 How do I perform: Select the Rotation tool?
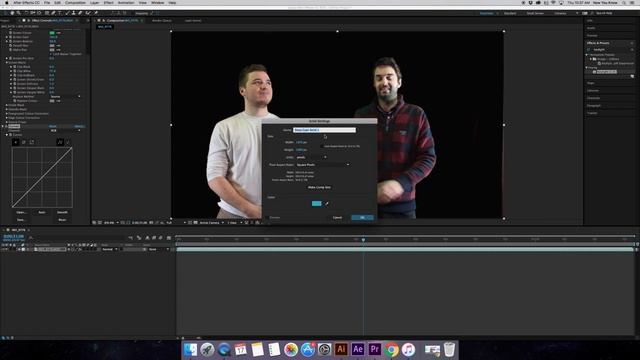(x=25, y=13)
